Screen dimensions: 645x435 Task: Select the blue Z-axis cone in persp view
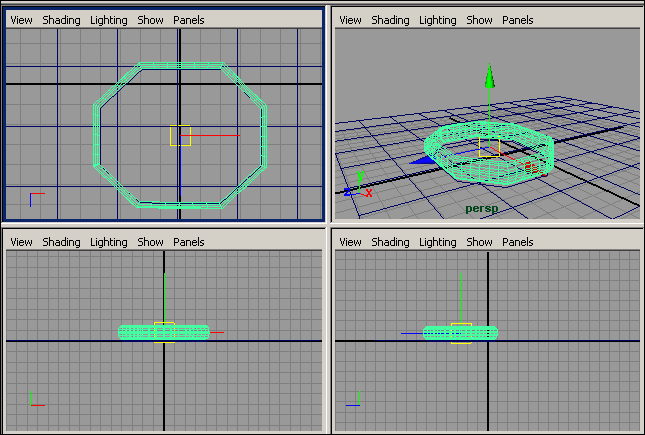click(422, 161)
